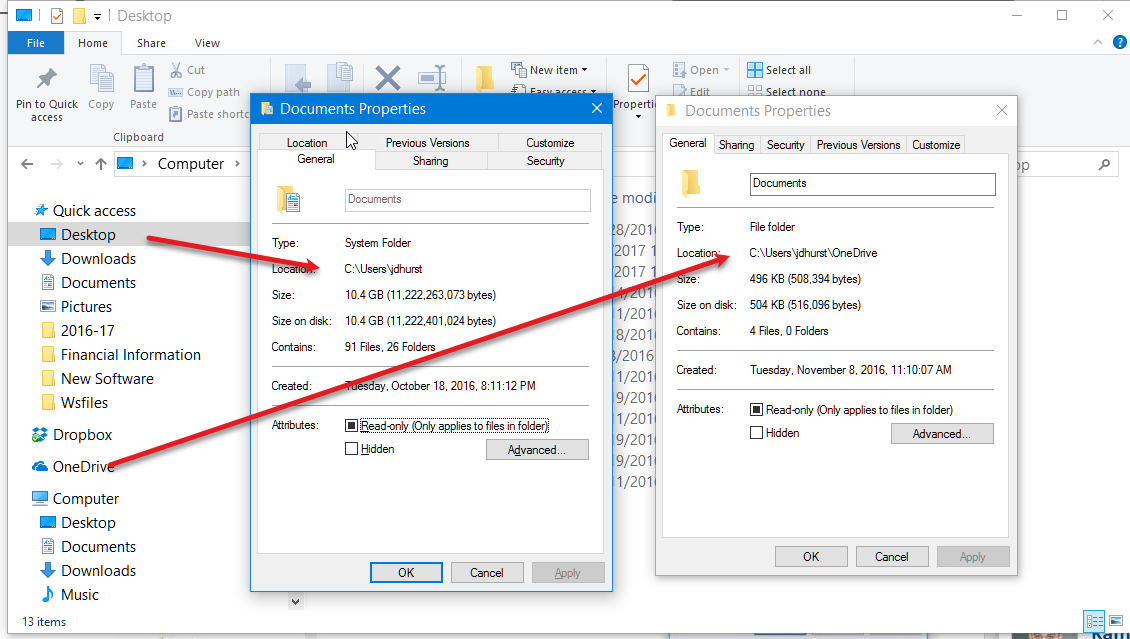Click the Documents name field in right dialog

pos(872,184)
